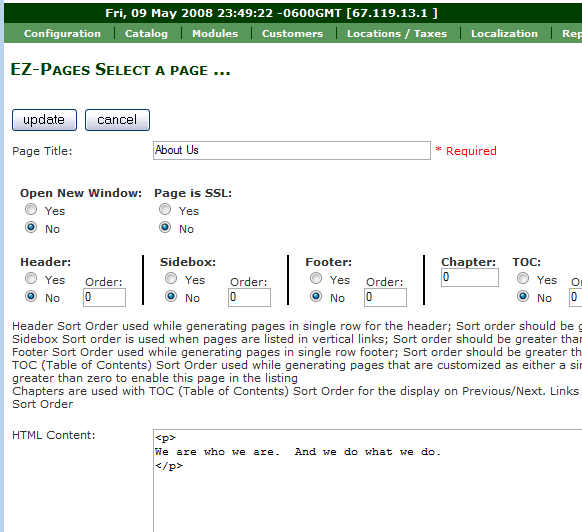Select No for Open New Window
582x532 pixels.
click(31, 227)
